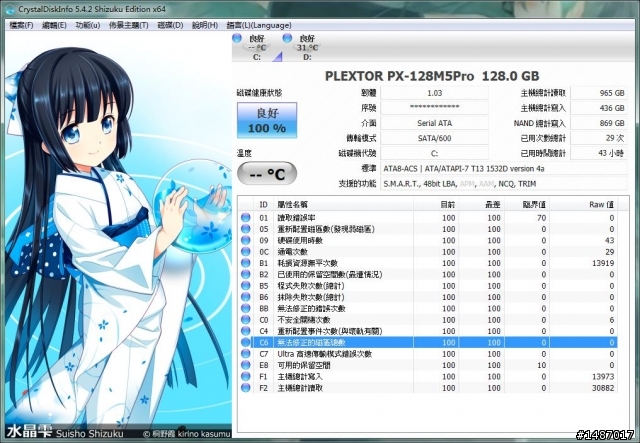Click the ID column header

click(264, 205)
